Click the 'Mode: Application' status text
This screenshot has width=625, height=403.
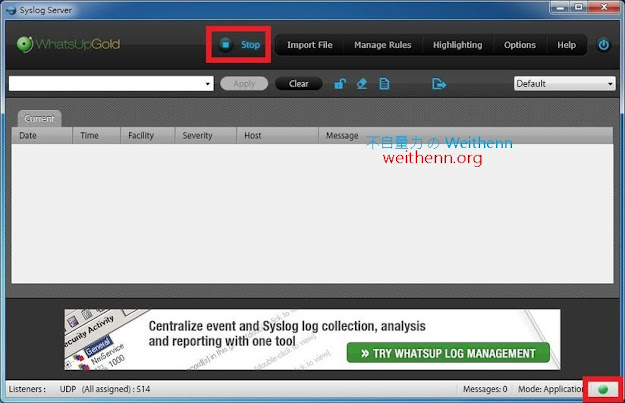550,389
